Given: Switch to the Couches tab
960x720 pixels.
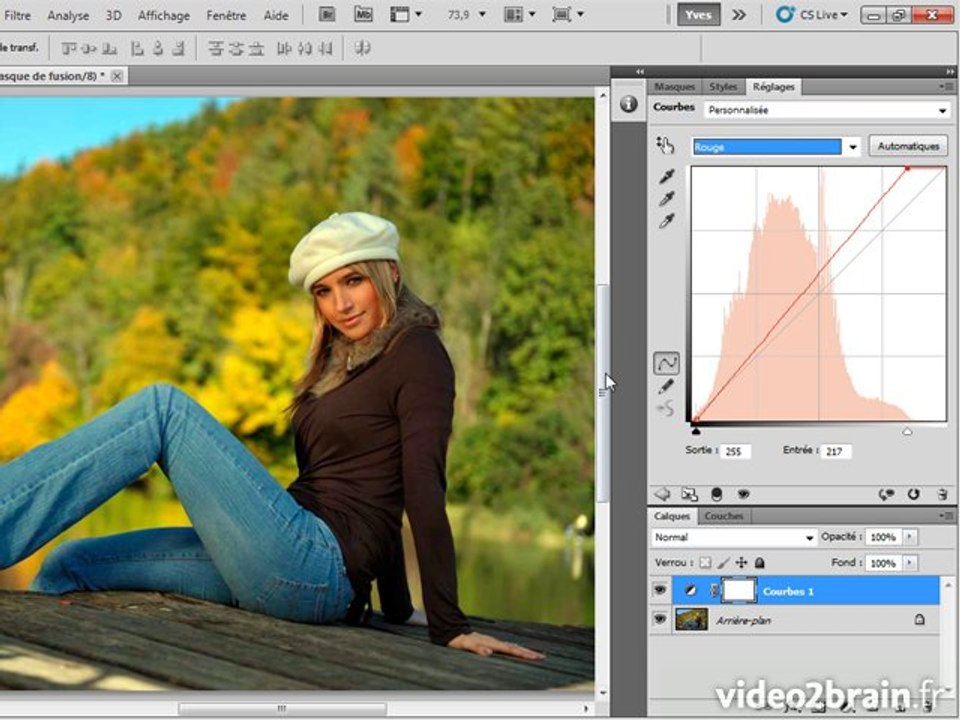Looking at the screenshot, I should tap(724, 516).
